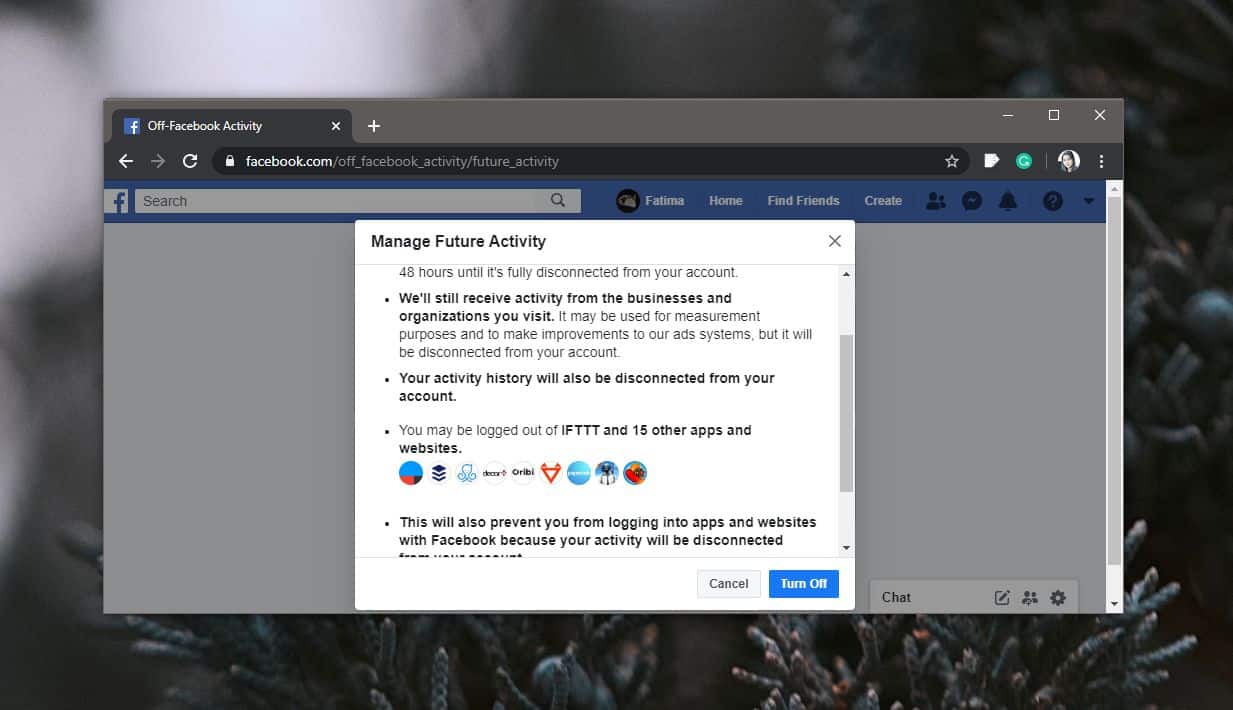This screenshot has width=1233, height=710.
Task: Click the white tag extension icon
Action: [x=992, y=161]
